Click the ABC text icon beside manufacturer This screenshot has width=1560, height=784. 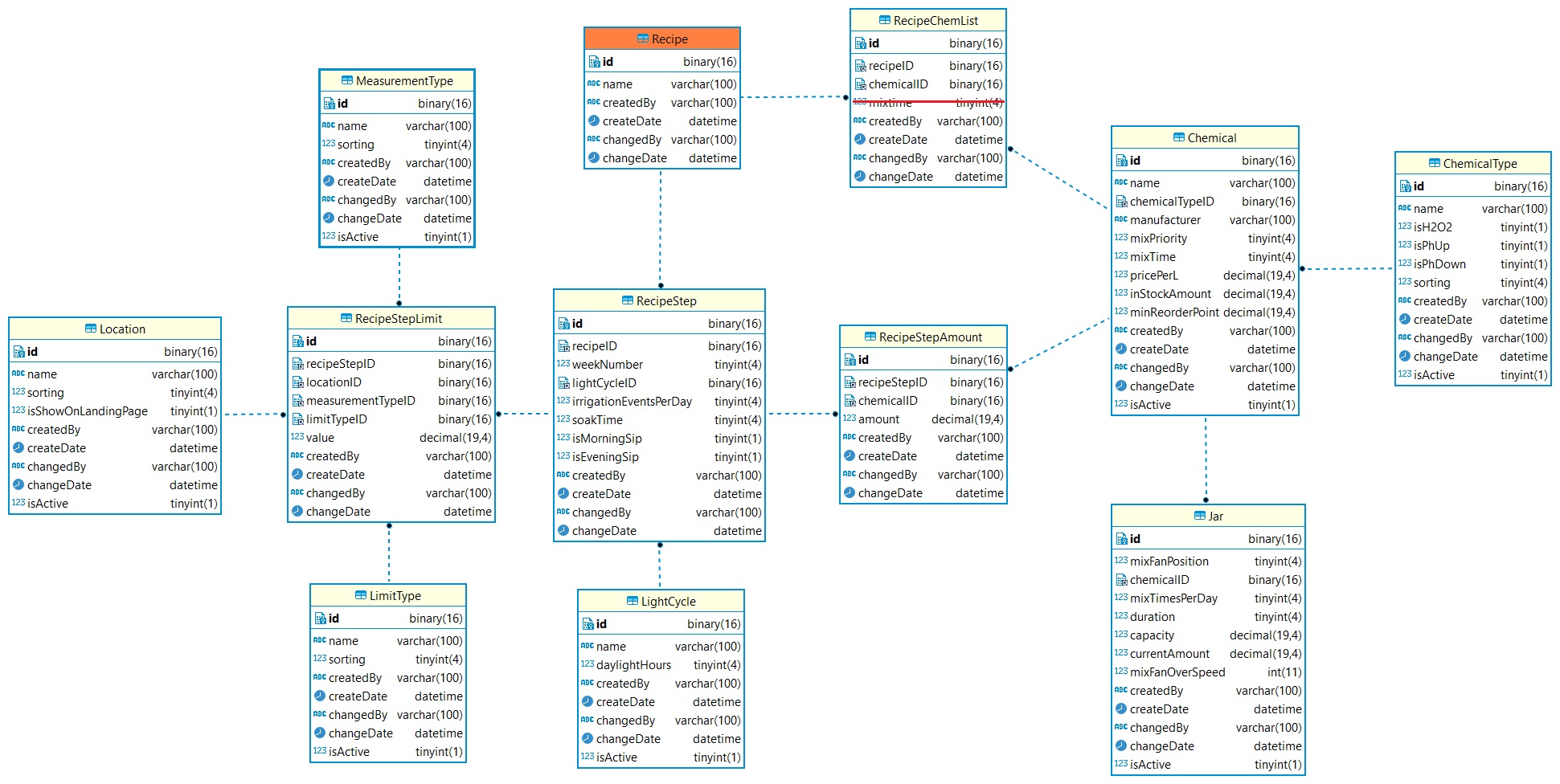point(1121,219)
